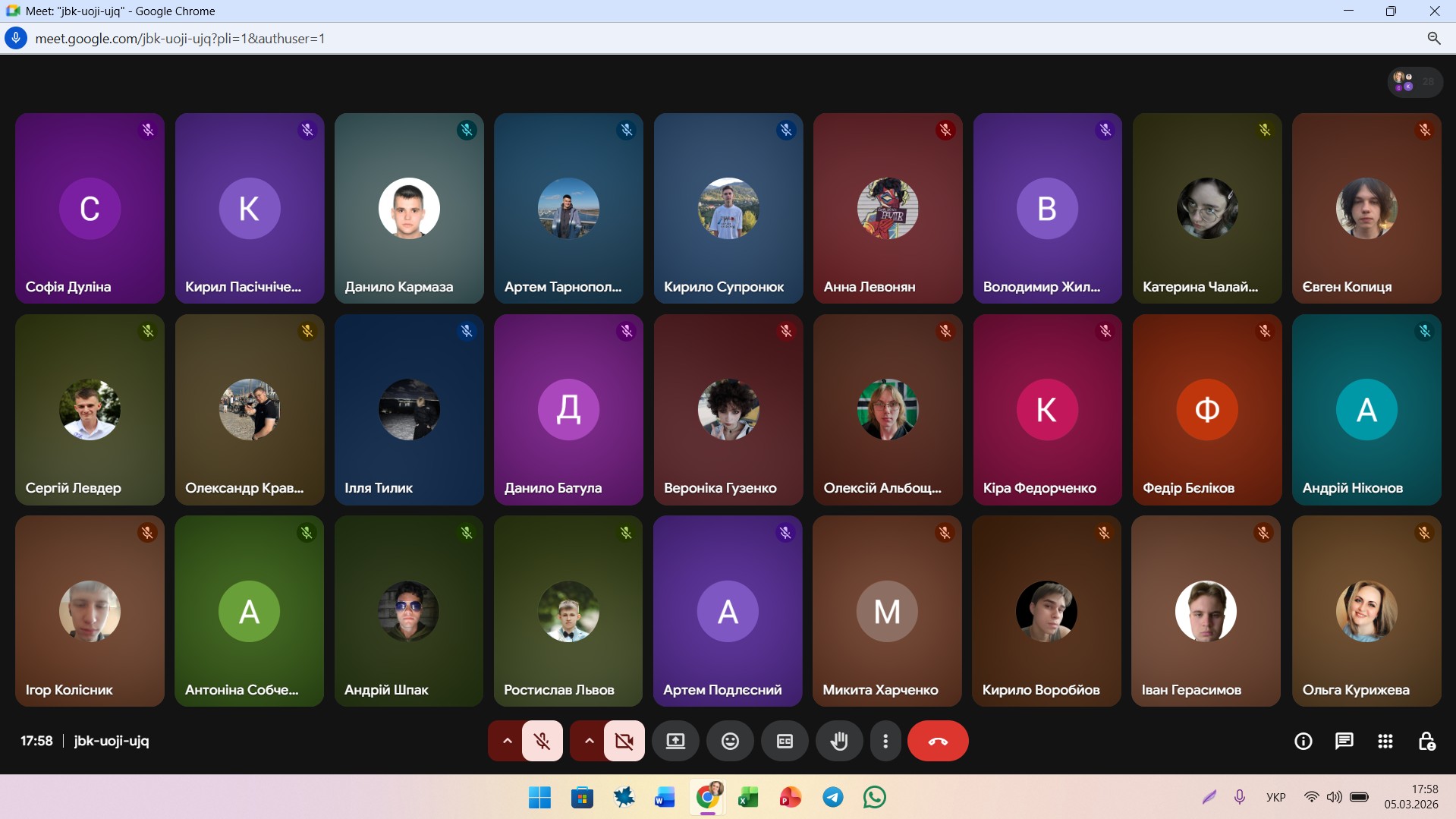Expand video settings arrow beside camera
Viewport: 1456px width, 819px height.
click(589, 741)
